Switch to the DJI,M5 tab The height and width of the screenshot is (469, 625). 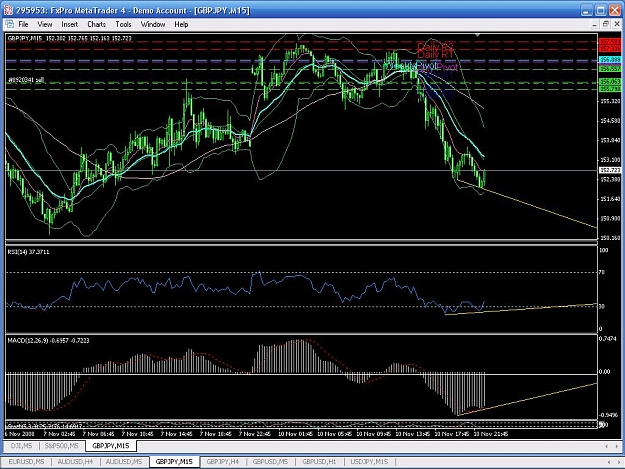(21, 445)
